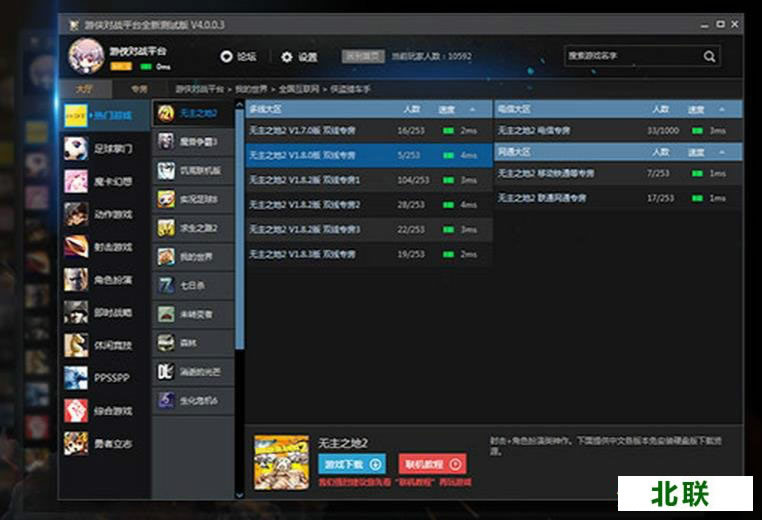This screenshot has width=762, height=520.
Task: Click the search magnifier icon
Action: [709, 57]
